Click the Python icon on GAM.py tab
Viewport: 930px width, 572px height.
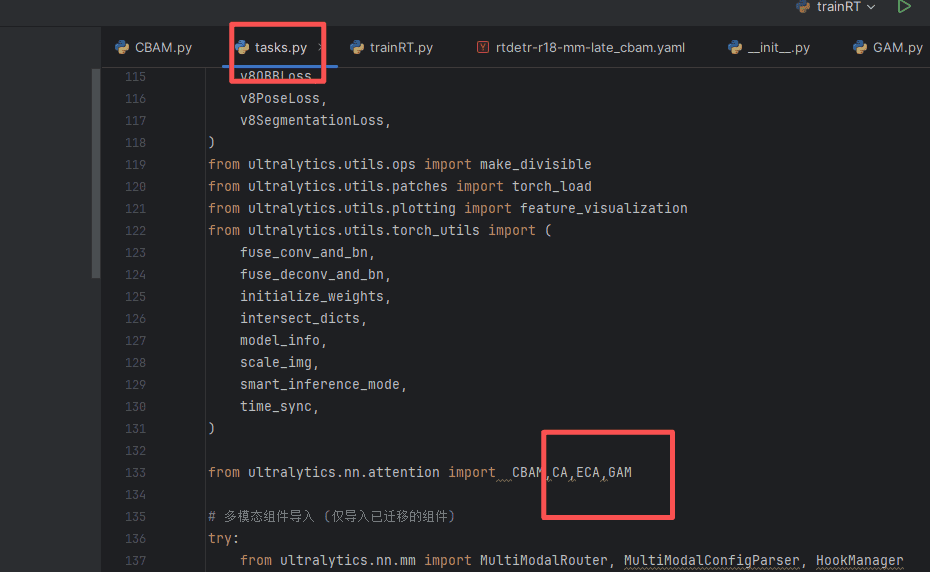860,47
